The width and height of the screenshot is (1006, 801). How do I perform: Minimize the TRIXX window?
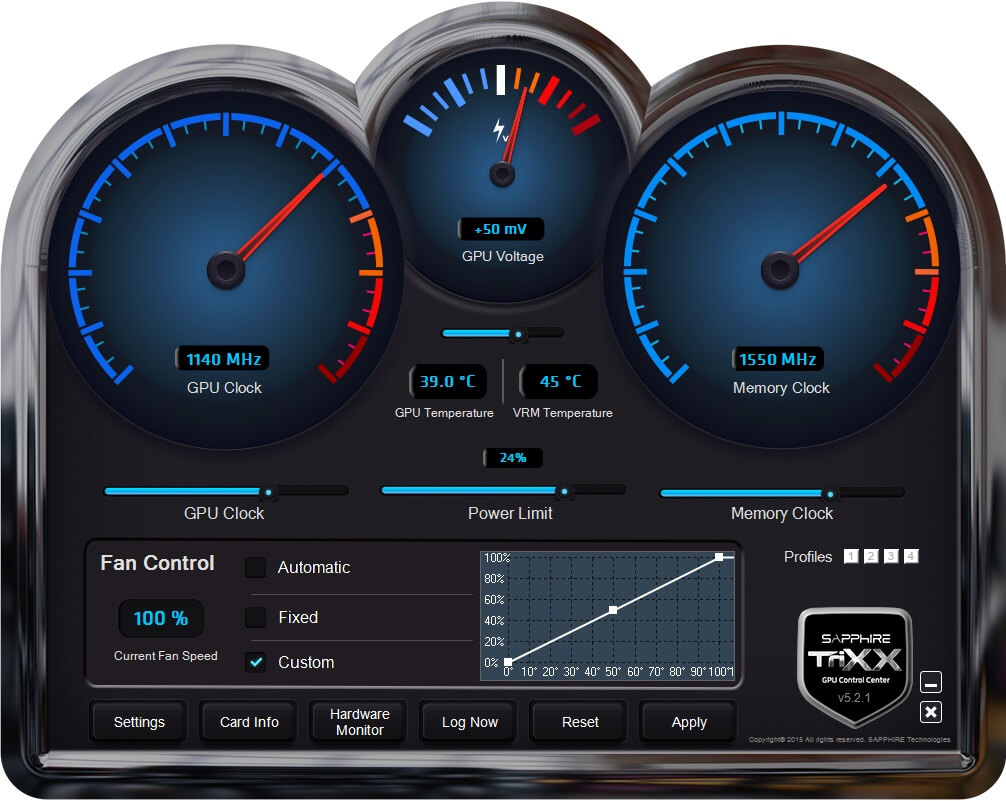point(931,684)
